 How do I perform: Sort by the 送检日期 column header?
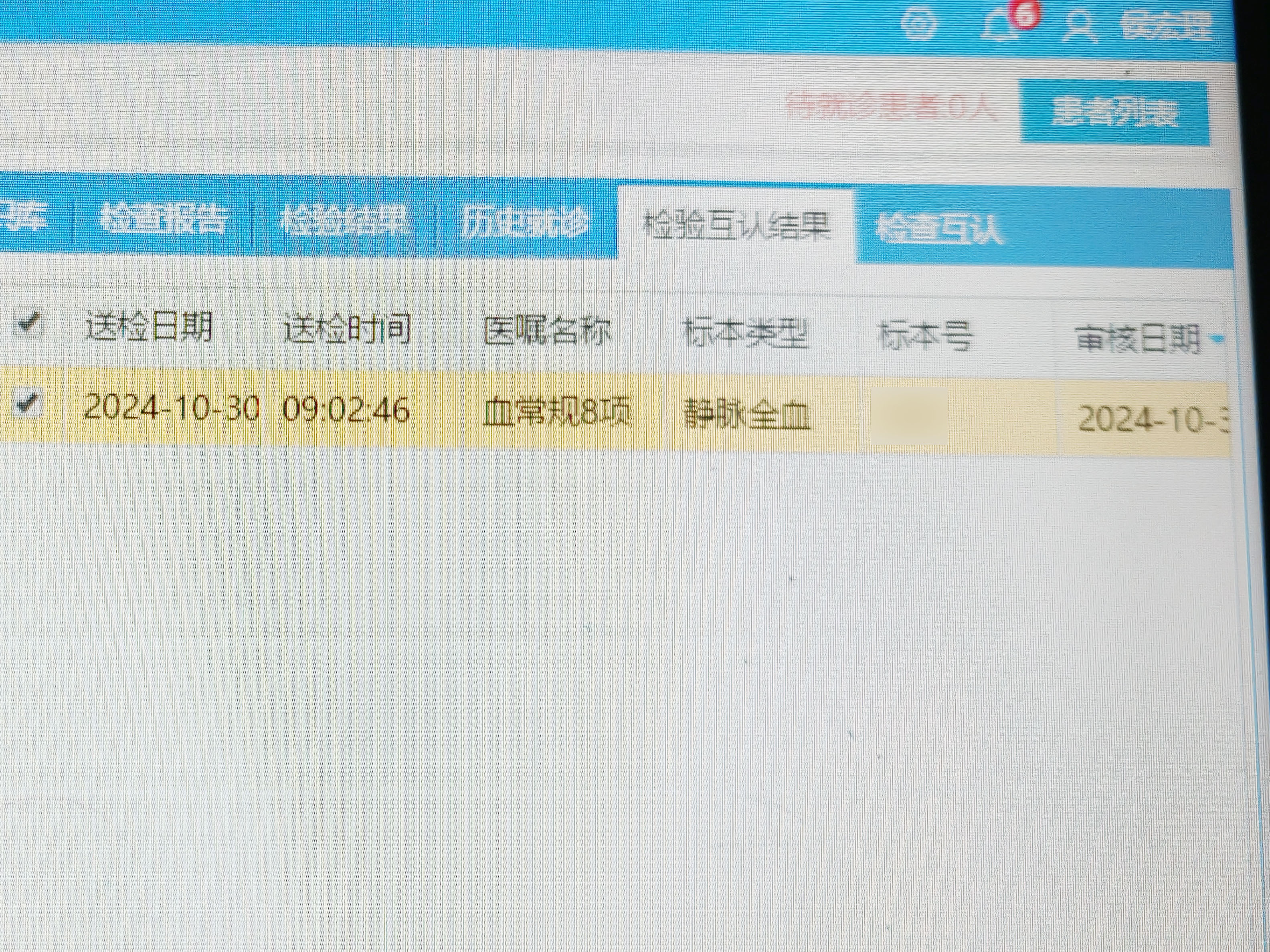[149, 327]
